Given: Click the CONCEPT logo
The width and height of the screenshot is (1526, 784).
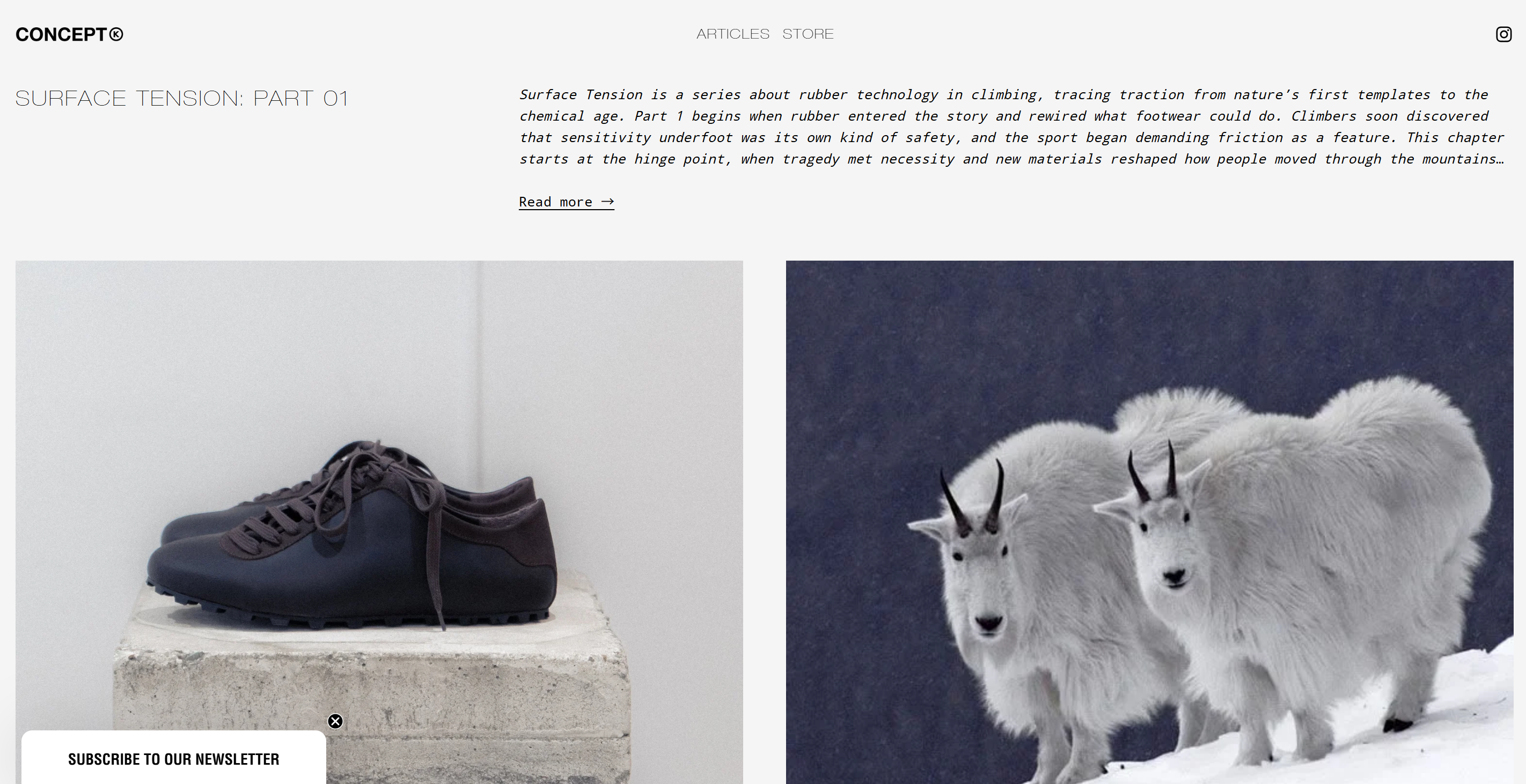Looking at the screenshot, I should [69, 34].
